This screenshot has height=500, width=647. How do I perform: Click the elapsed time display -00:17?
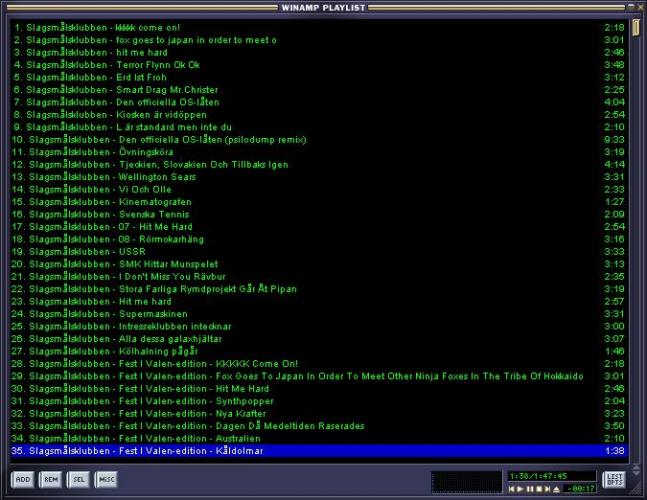(x=579, y=489)
